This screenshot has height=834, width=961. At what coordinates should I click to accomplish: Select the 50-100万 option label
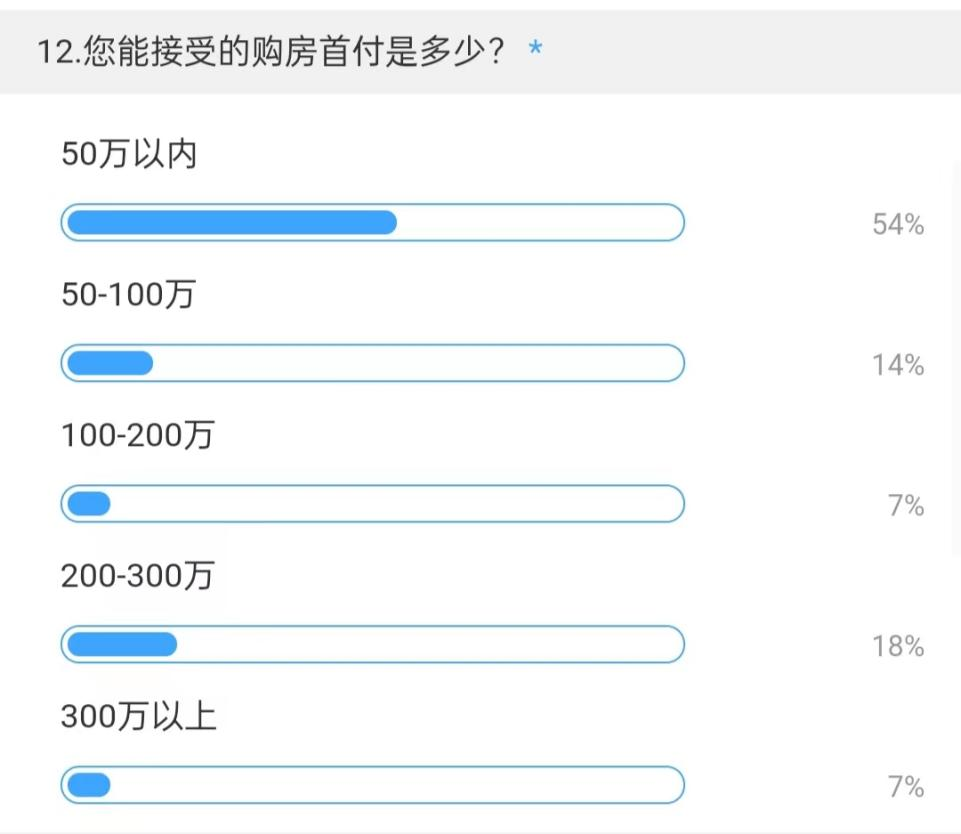128,296
